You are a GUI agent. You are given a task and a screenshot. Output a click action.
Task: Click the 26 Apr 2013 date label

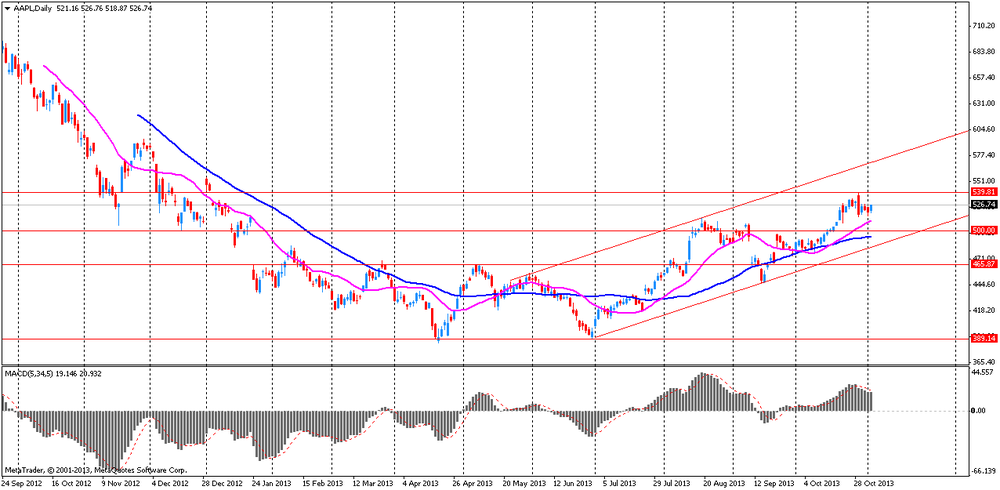[x=475, y=484]
